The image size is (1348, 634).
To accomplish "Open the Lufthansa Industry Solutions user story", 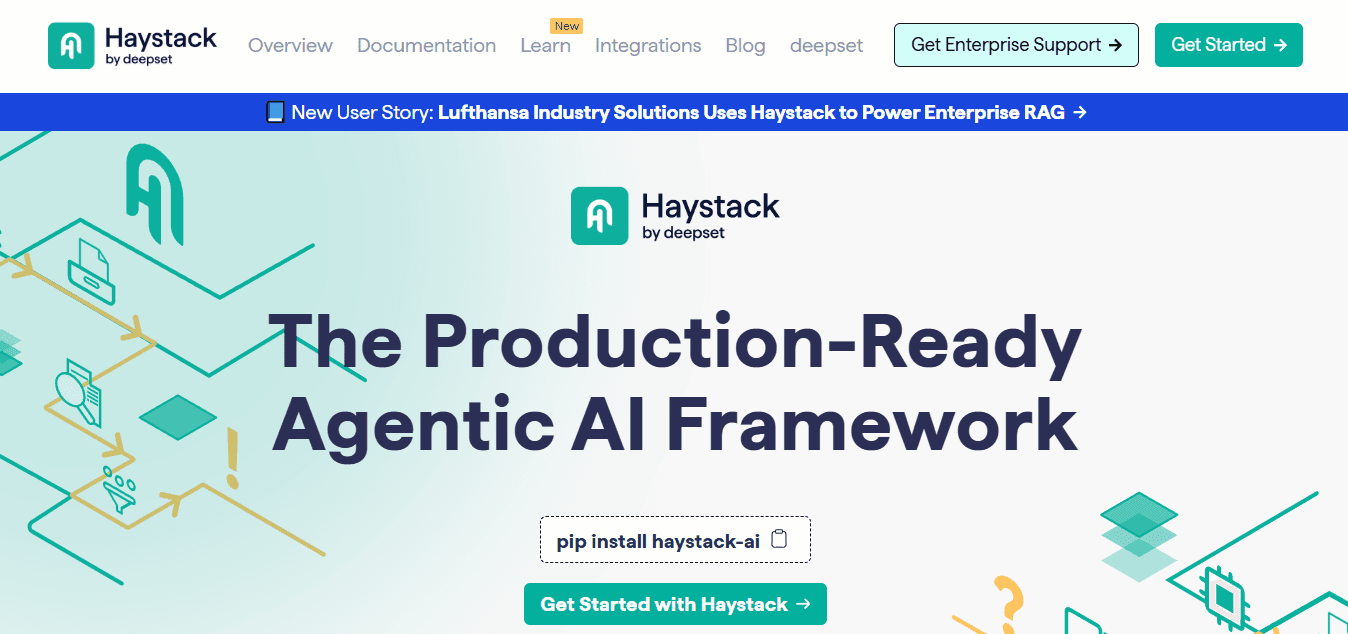I will pyautogui.click(x=750, y=112).
